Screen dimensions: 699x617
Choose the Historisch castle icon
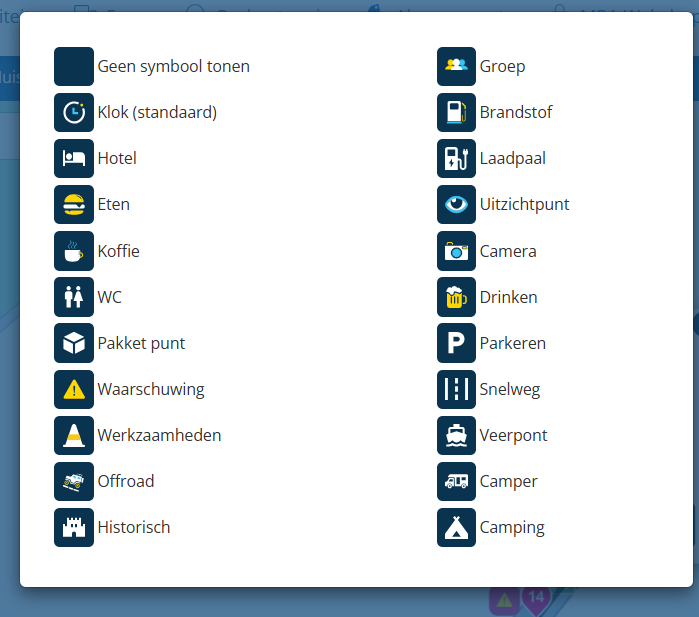coord(74,527)
